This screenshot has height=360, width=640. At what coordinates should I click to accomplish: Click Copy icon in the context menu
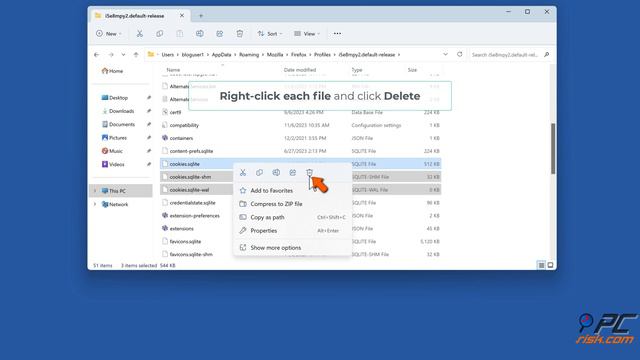[259, 173]
